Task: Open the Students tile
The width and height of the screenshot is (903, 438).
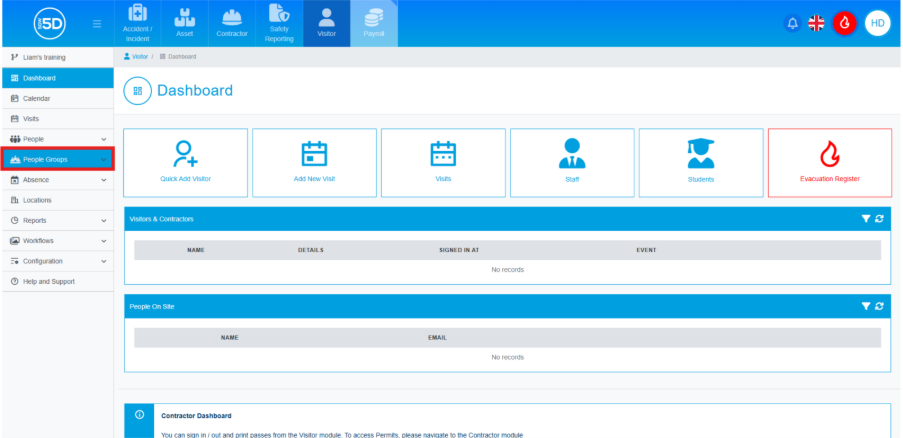Action: (x=700, y=162)
